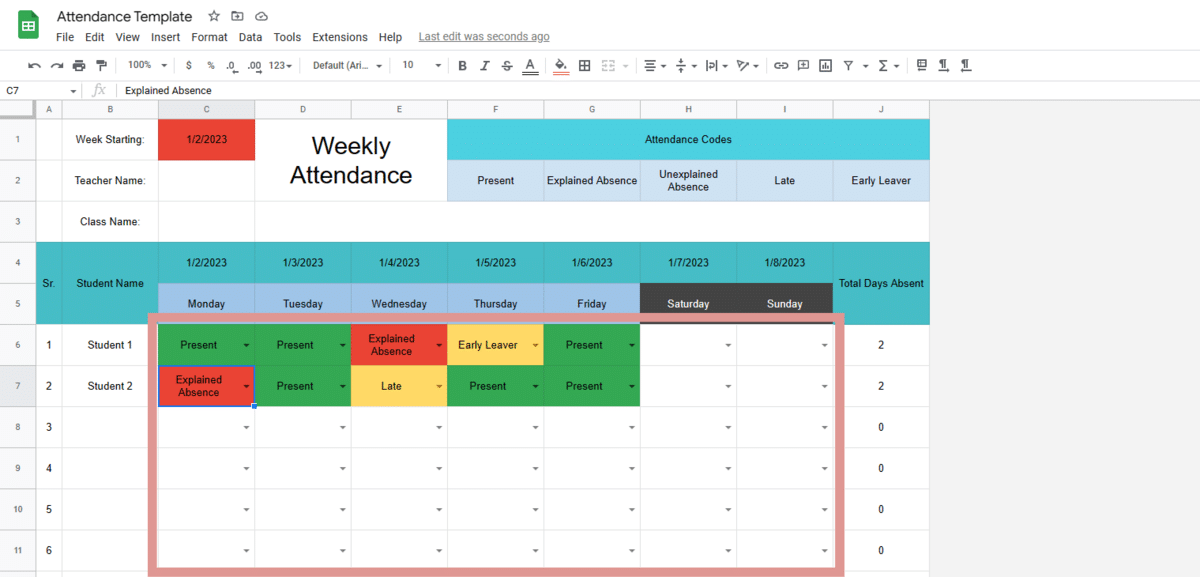This screenshot has height=577, width=1200.
Task: Select the Insert chart icon
Action: [824, 64]
